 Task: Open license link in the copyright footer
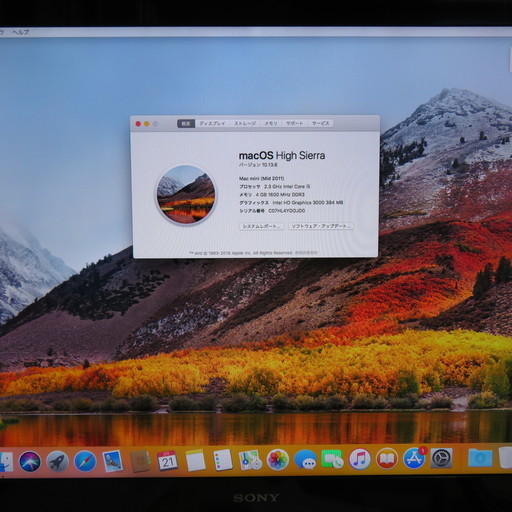[306, 253]
